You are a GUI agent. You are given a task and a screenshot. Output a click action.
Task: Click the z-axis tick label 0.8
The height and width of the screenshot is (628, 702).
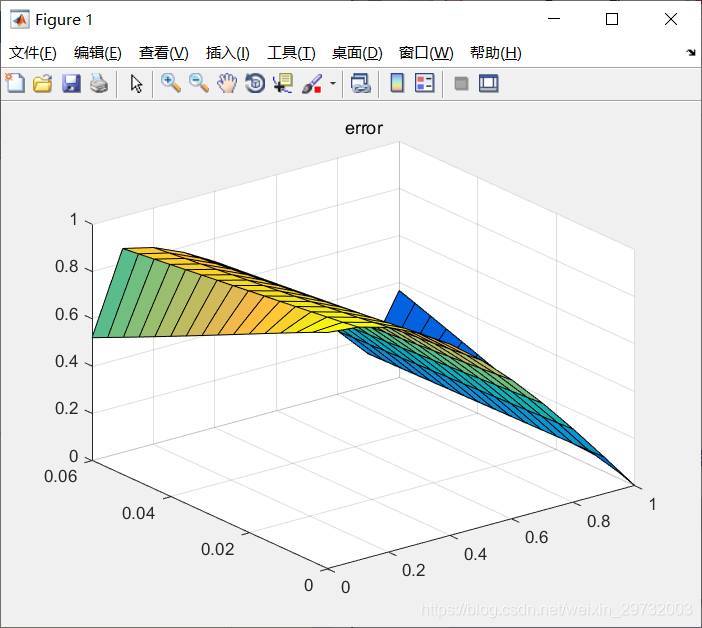[x=66, y=267]
